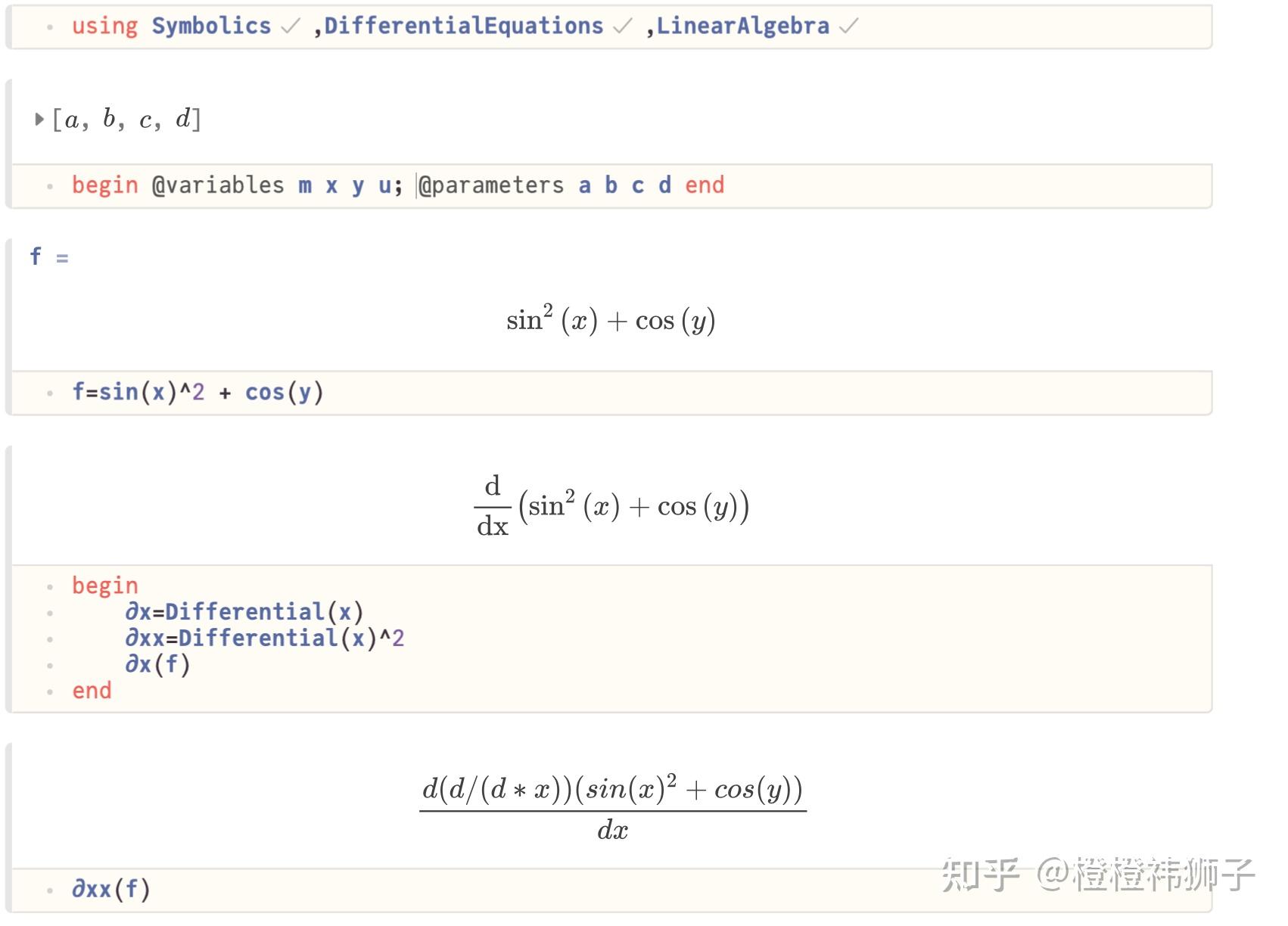This screenshot has width=1288, height=926.
Task: Click into the ∂xx(f) code cell
Action: coord(111,889)
